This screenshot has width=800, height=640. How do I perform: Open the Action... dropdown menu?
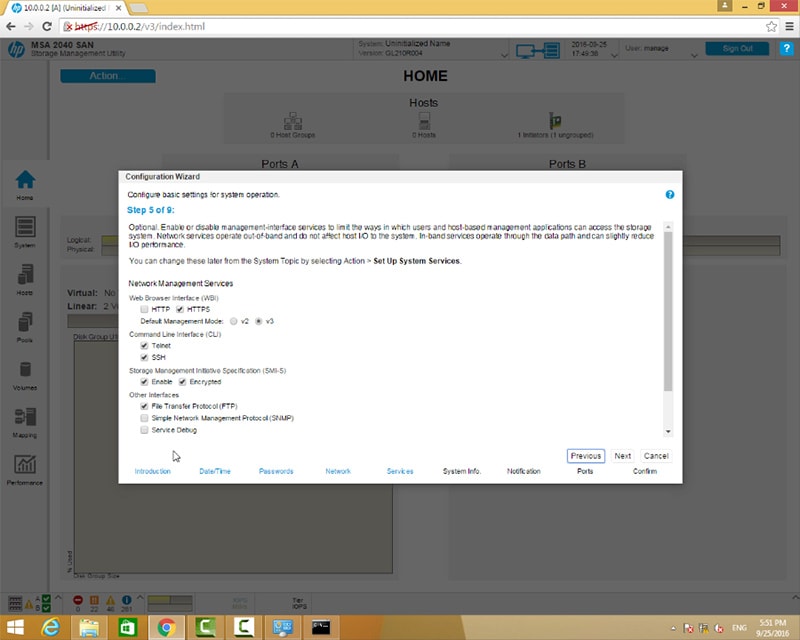point(108,76)
